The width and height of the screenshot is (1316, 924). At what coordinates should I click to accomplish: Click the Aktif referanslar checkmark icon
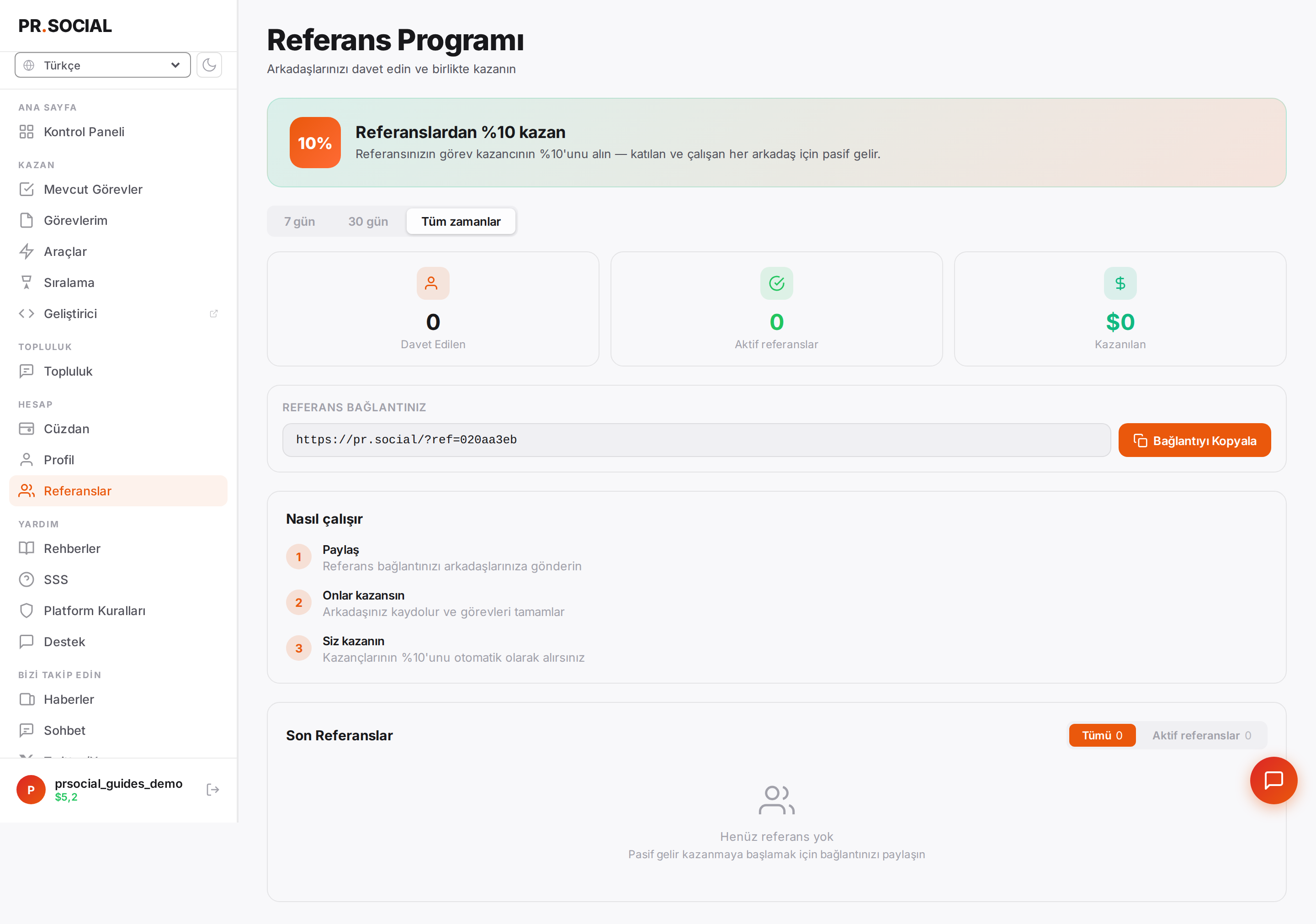[x=777, y=283]
